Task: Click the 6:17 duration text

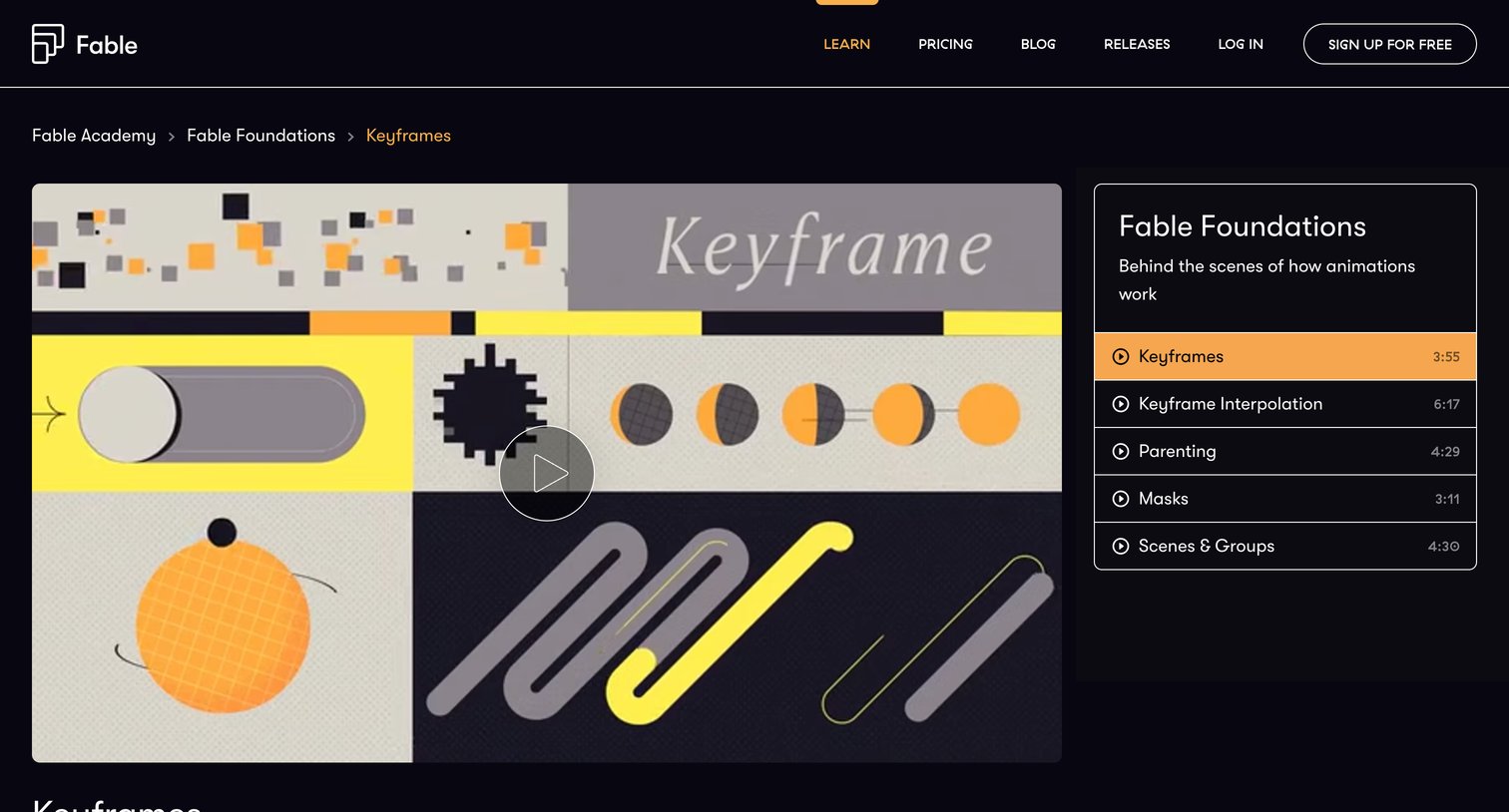Action: click(1446, 404)
